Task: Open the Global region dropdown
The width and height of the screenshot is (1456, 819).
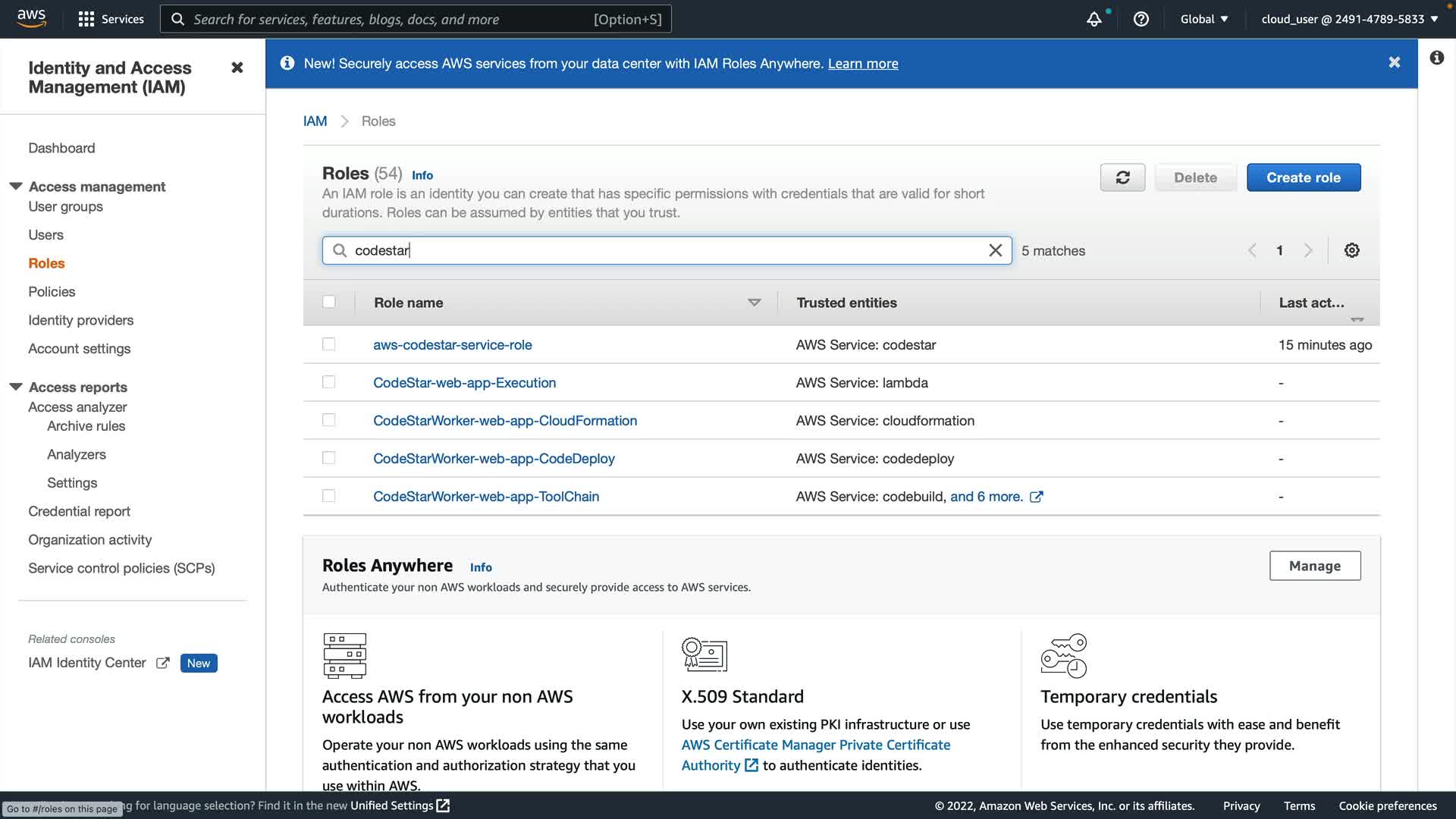Action: (x=1203, y=19)
